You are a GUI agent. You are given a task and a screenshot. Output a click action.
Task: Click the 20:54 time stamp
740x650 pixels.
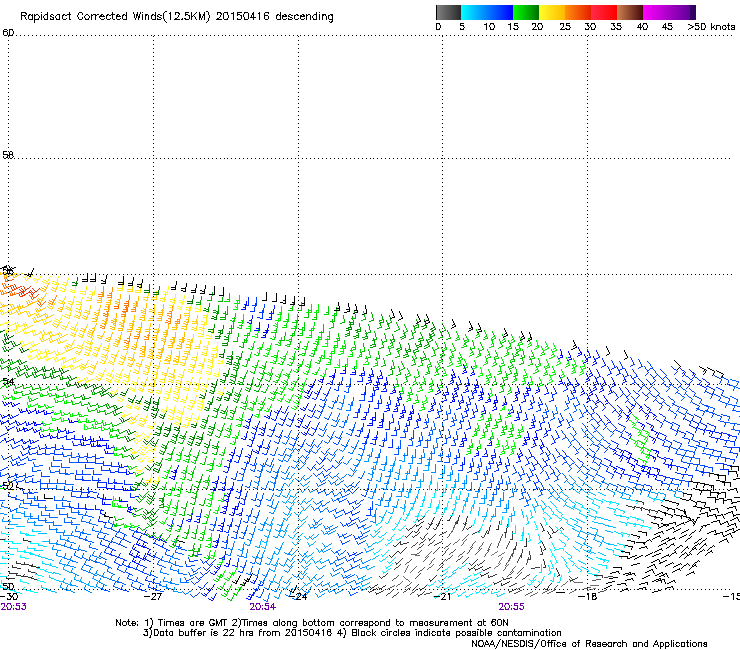click(x=262, y=607)
